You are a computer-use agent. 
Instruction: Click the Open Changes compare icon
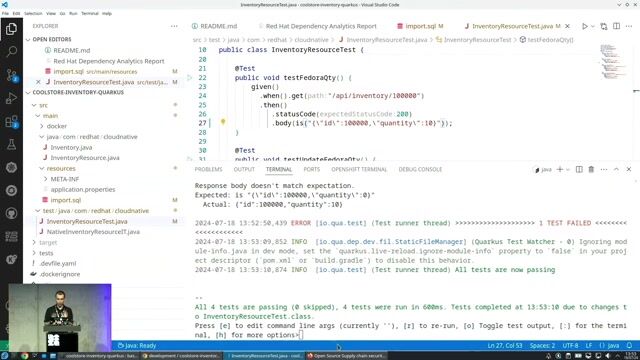pyautogui.click(x=604, y=26)
